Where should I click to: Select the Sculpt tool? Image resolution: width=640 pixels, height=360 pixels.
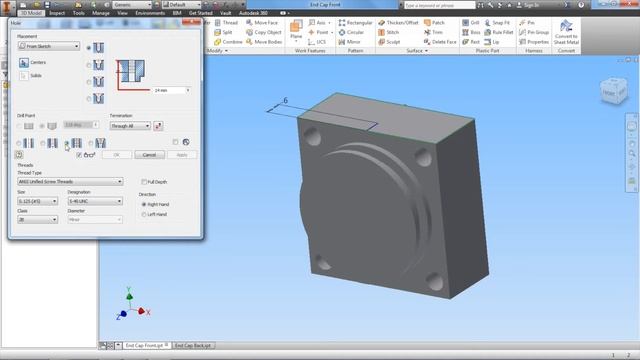[389, 42]
